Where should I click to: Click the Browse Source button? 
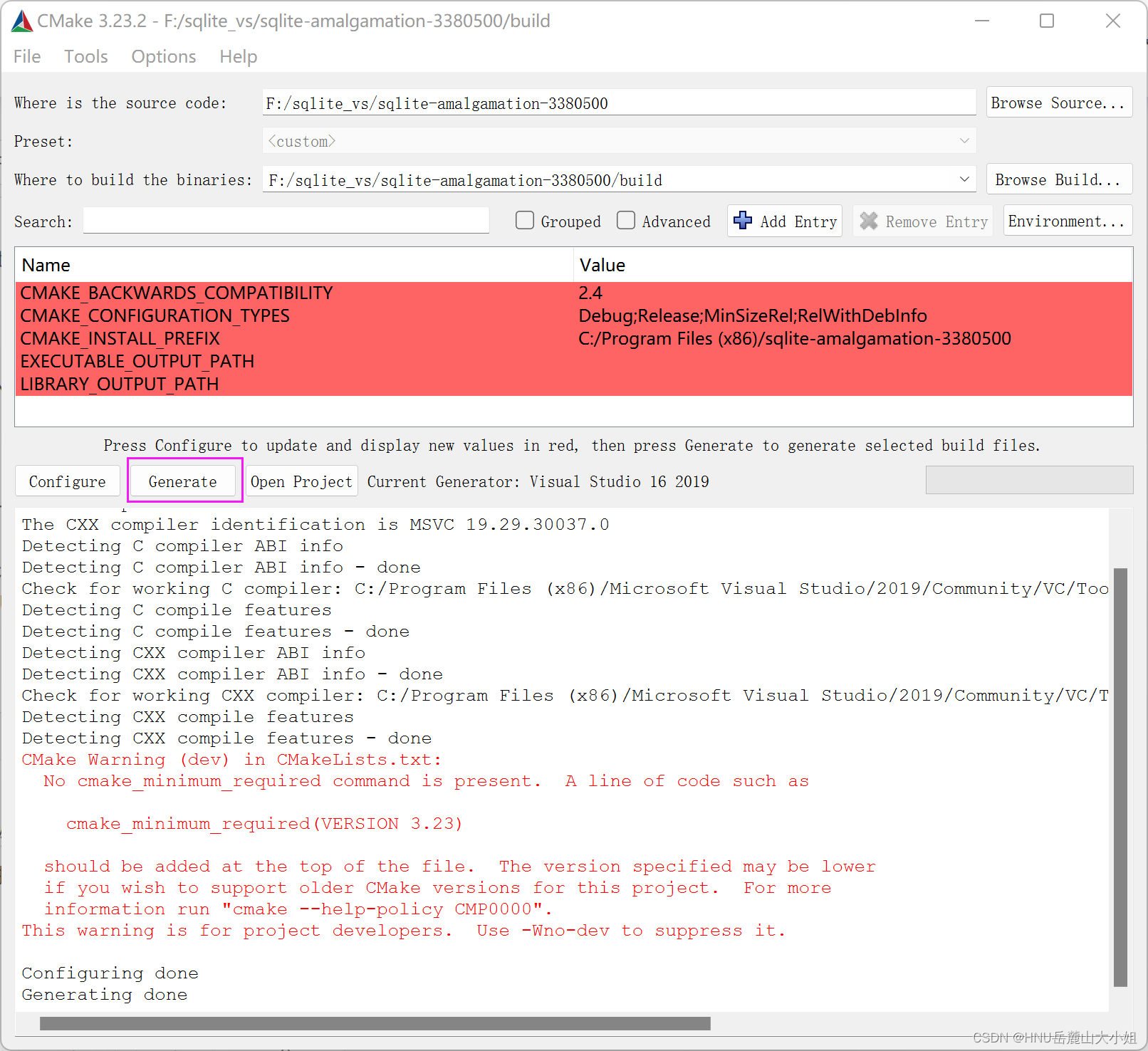(1059, 103)
